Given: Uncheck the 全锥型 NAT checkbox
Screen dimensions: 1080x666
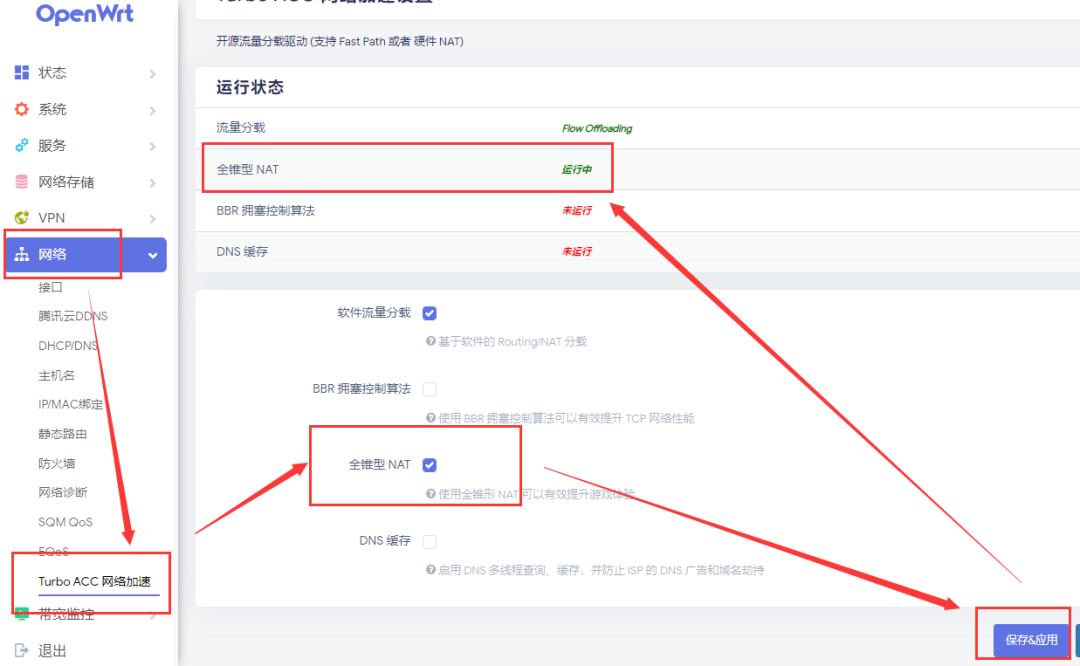Looking at the screenshot, I should coord(430,465).
